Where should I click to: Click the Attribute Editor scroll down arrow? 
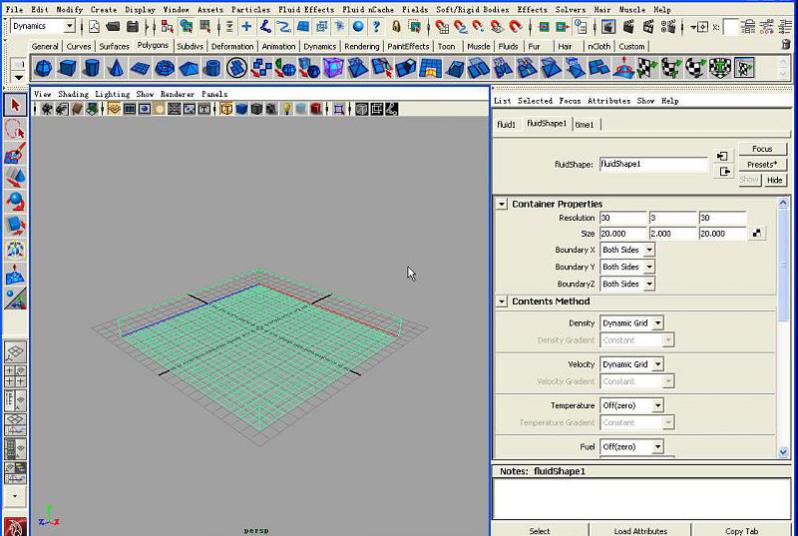pos(783,452)
